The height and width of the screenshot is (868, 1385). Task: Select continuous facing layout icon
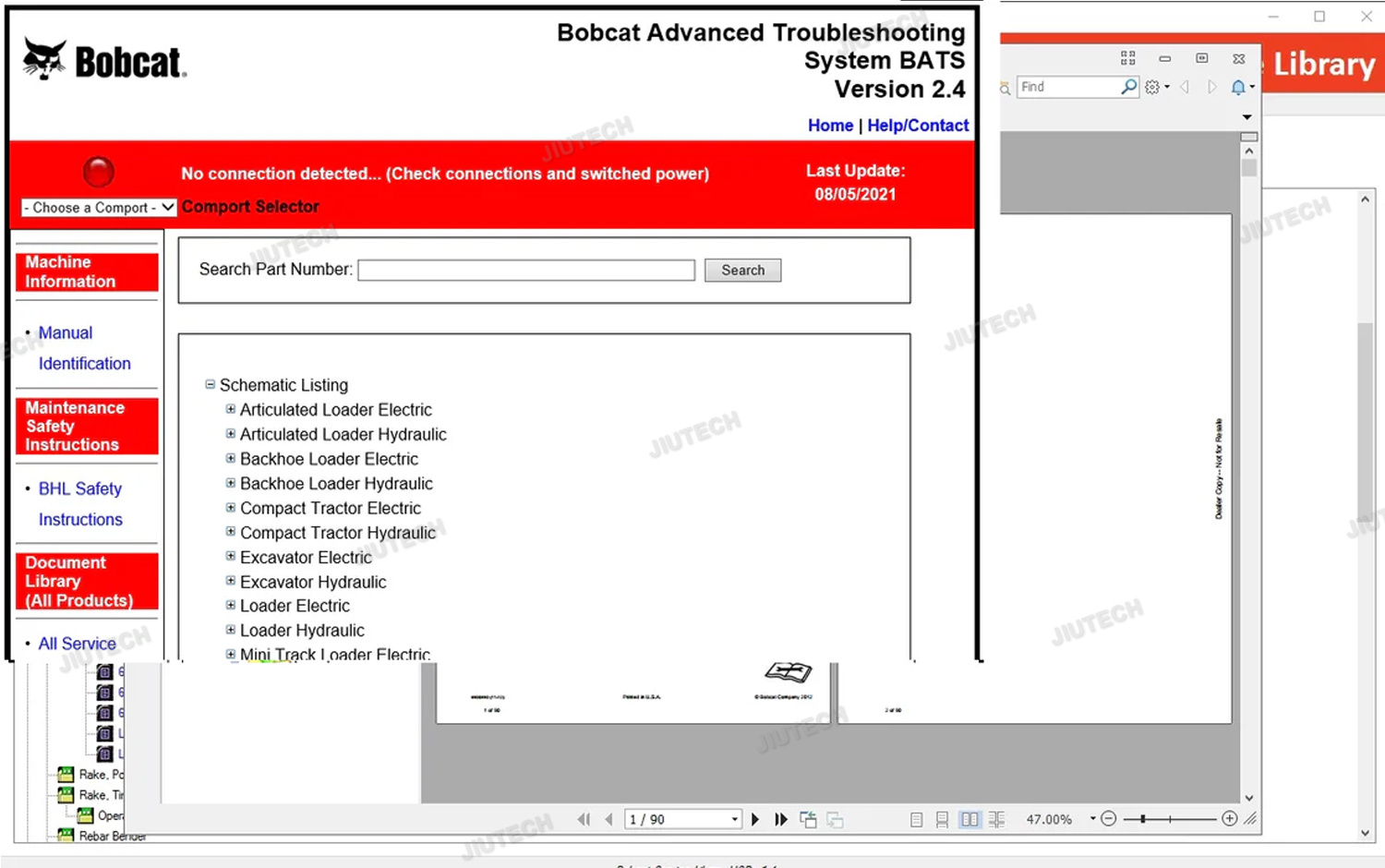click(996, 819)
